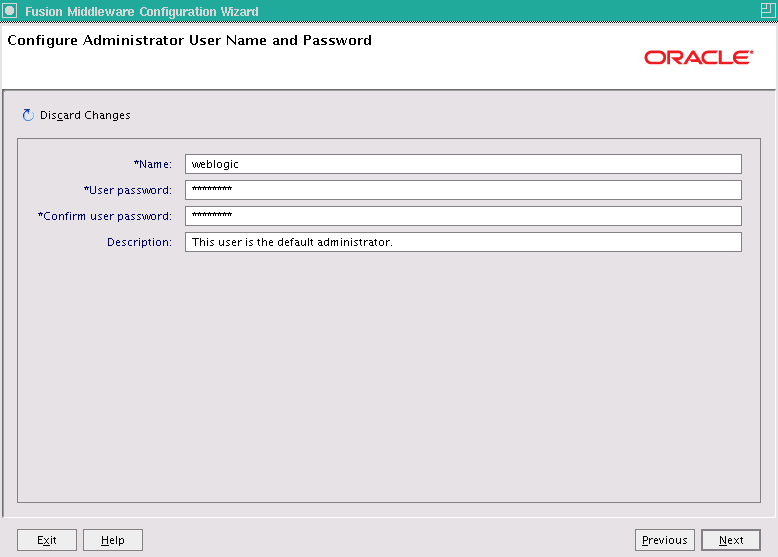The image size is (778, 557).
Task: Proceed by clicking Next
Action: pyautogui.click(x=731, y=540)
